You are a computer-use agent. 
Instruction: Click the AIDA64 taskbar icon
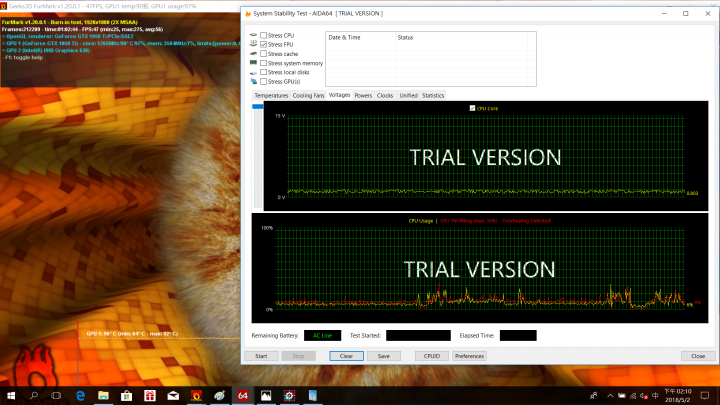[243, 395]
